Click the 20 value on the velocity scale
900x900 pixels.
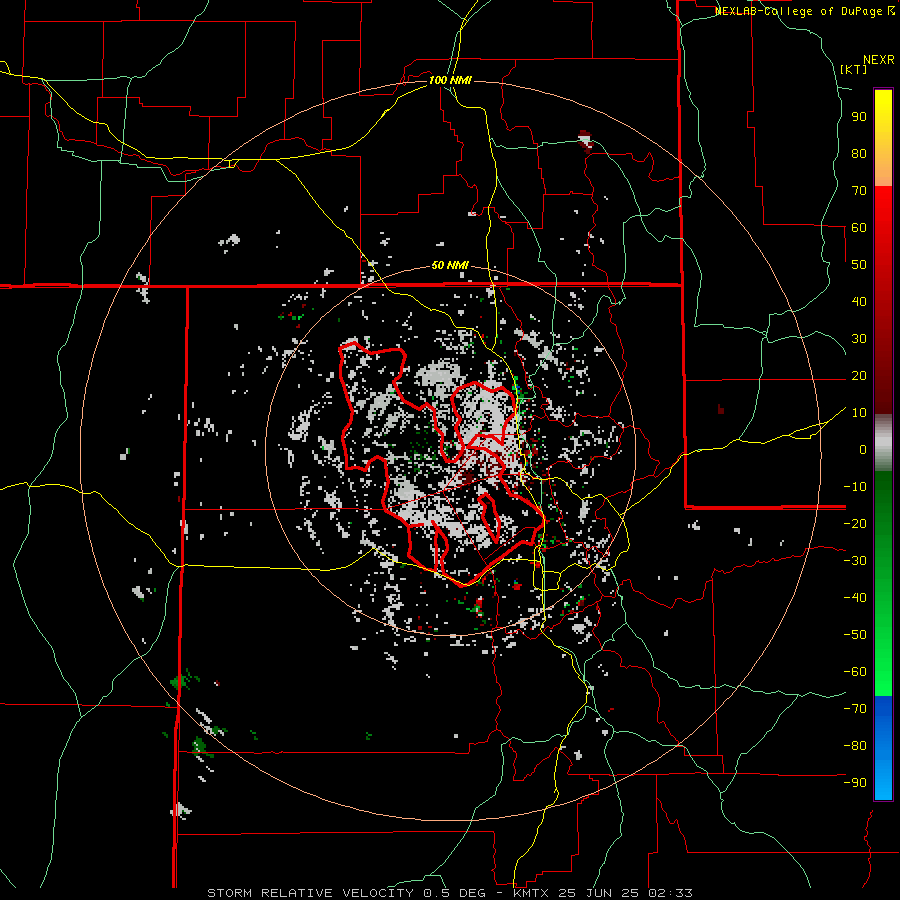click(x=859, y=375)
